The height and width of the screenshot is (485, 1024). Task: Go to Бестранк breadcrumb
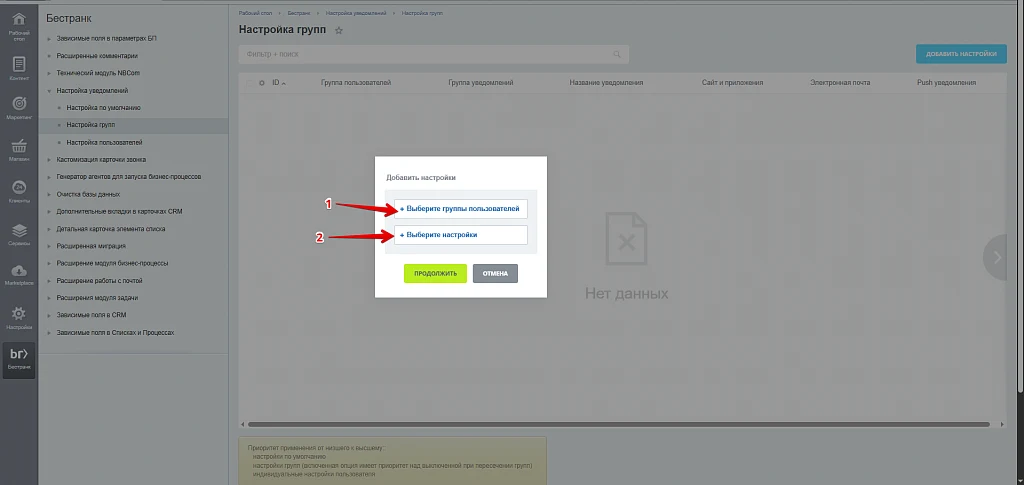point(300,13)
